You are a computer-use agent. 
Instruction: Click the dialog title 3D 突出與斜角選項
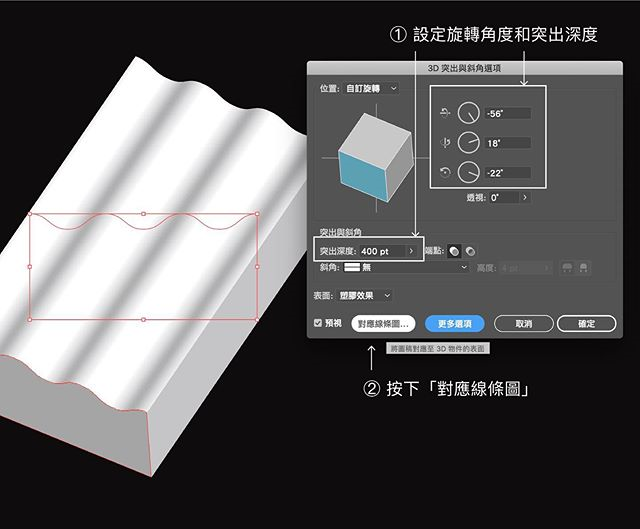[464, 69]
